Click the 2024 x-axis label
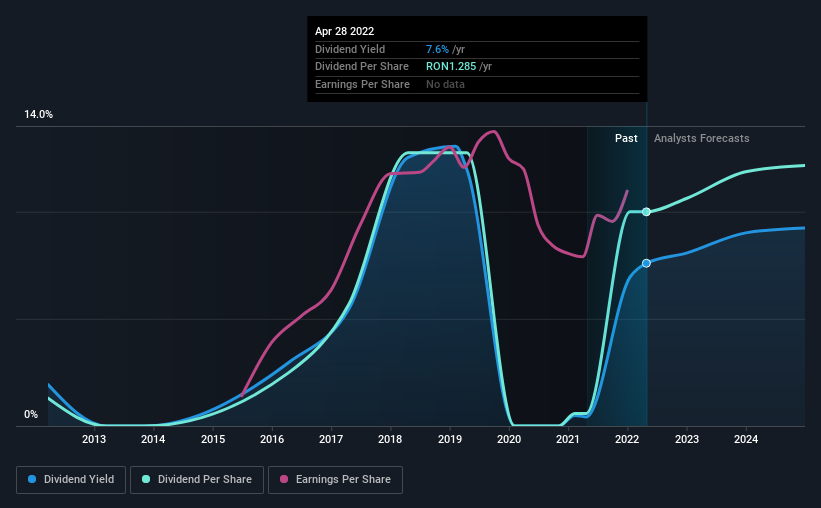This screenshot has width=821, height=508. pyautogui.click(x=746, y=439)
